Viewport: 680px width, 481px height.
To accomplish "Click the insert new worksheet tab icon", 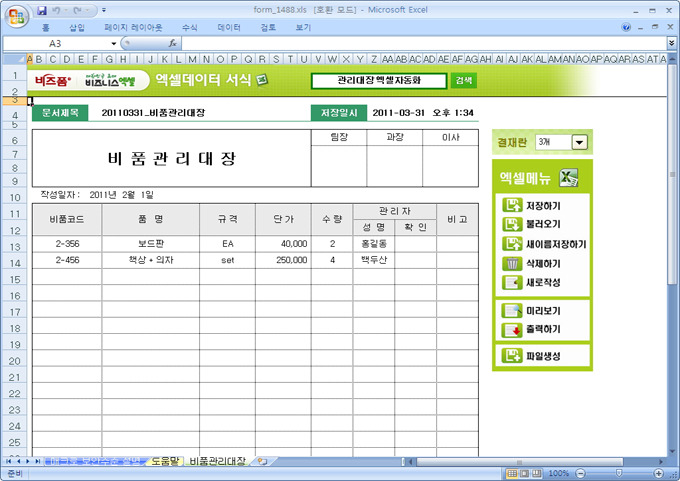I will click(262, 461).
